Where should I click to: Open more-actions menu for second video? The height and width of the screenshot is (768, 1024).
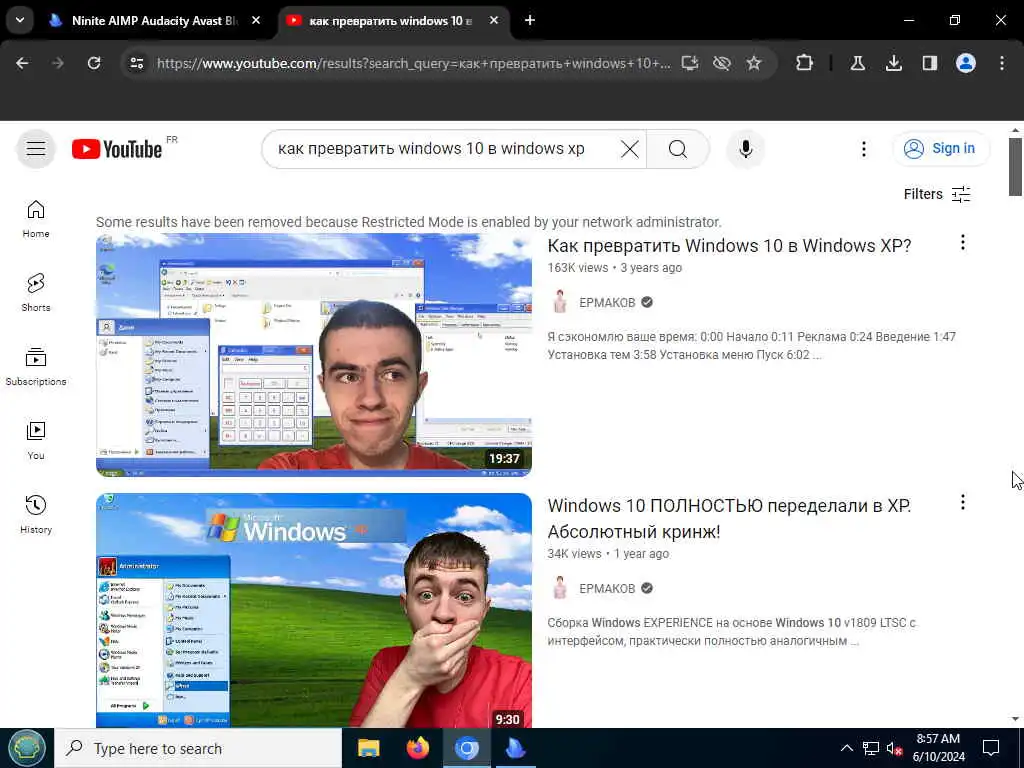coord(963,502)
